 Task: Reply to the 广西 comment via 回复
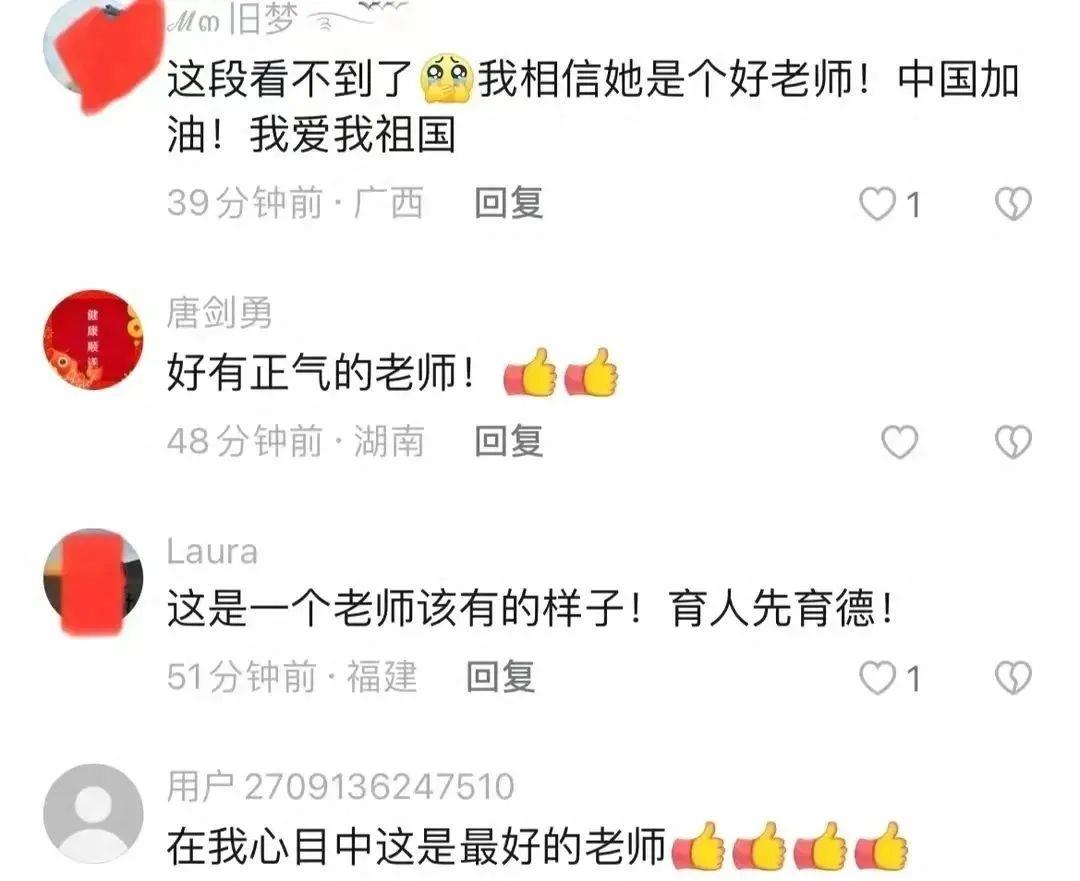508,203
